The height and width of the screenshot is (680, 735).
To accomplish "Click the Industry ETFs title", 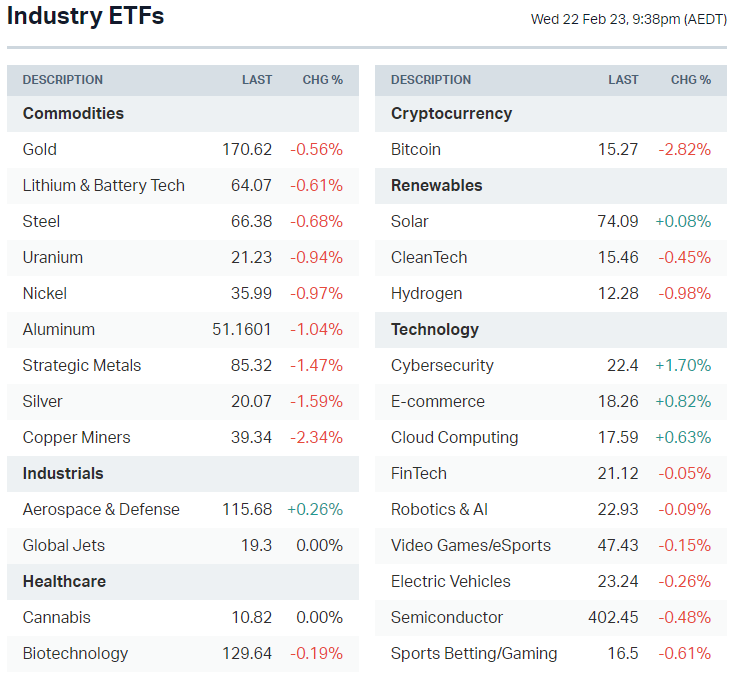I will click(85, 17).
